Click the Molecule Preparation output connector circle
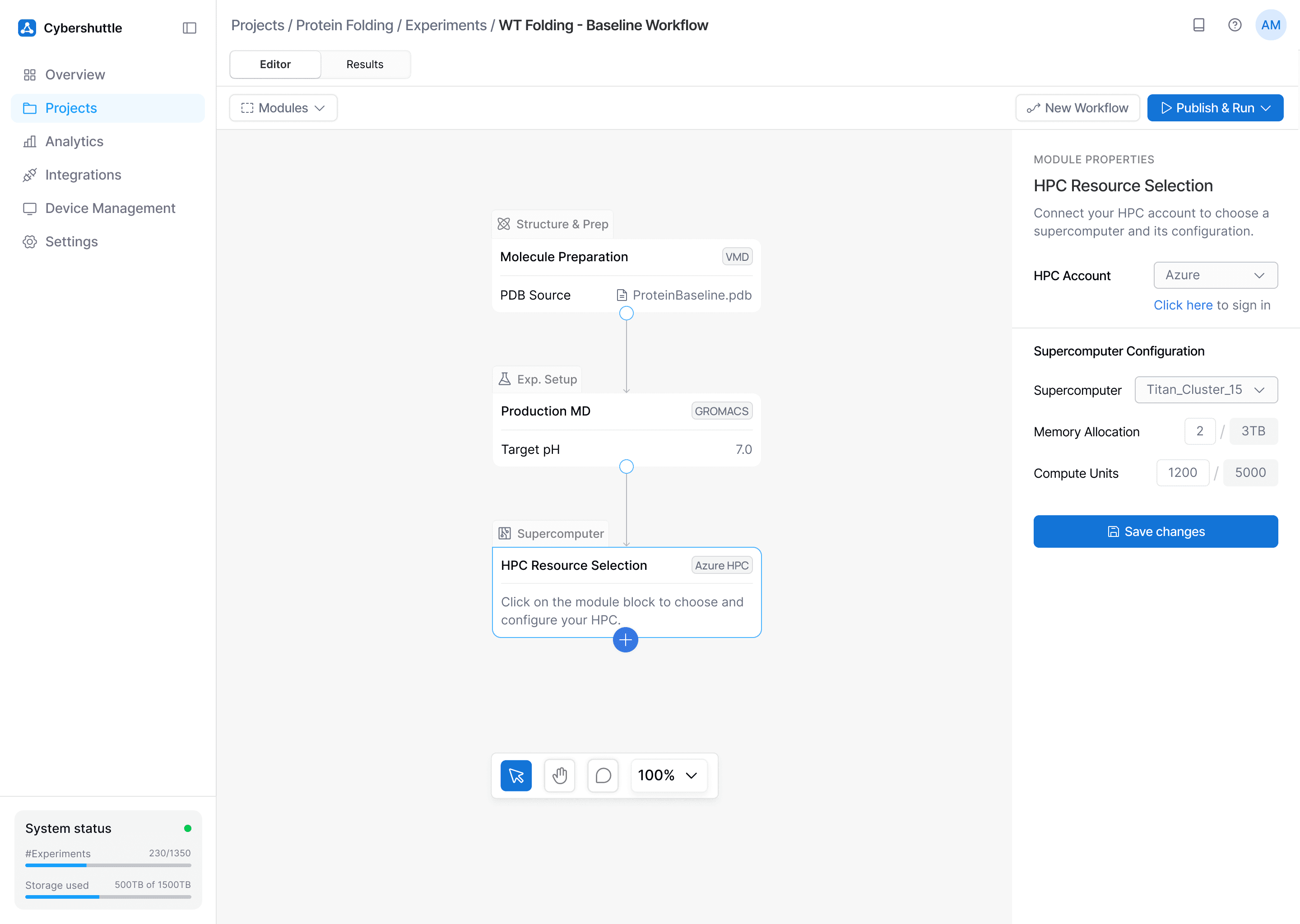This screenshot has width=1300, height=924. 626,313
